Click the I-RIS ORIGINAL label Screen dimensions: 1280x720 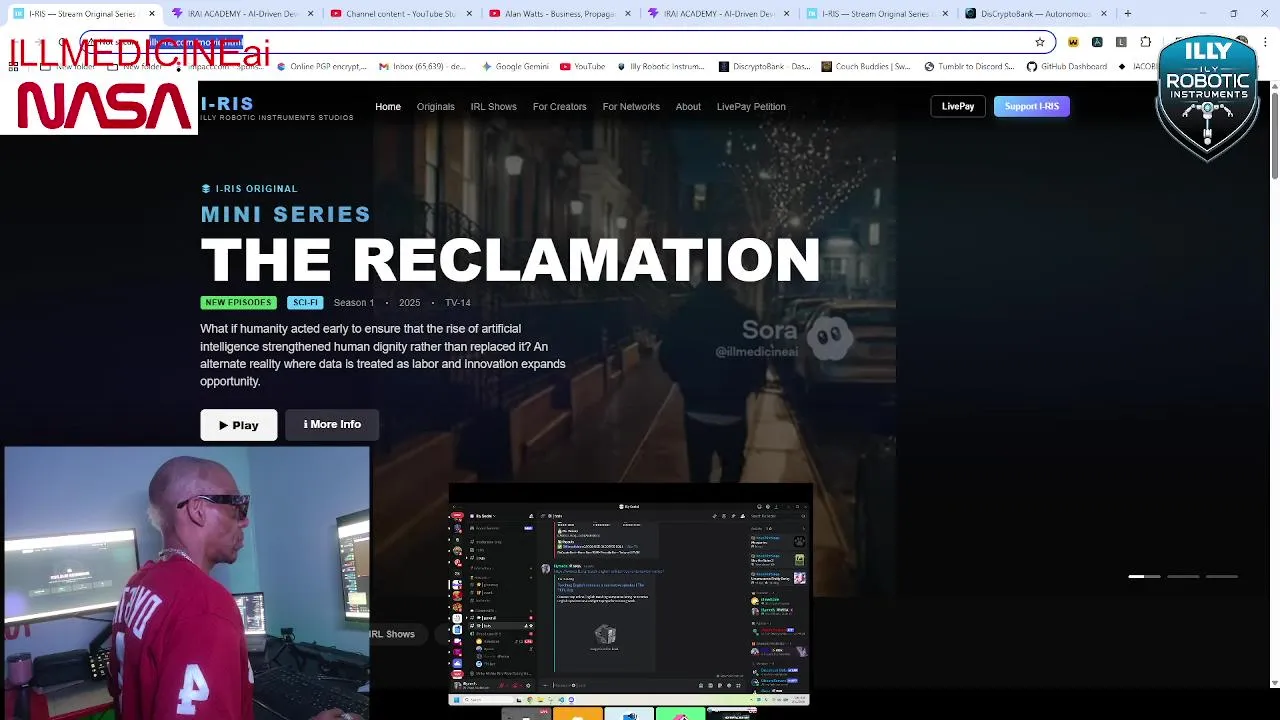click(x=249, y=188)
